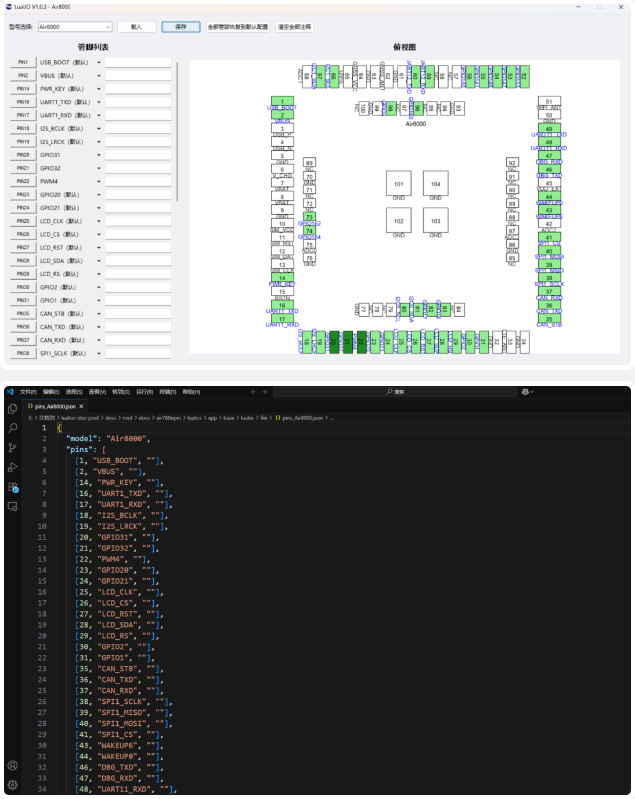Open the Explorer view in VS Code
Screen dimensions: 635x799
point(13,409)
